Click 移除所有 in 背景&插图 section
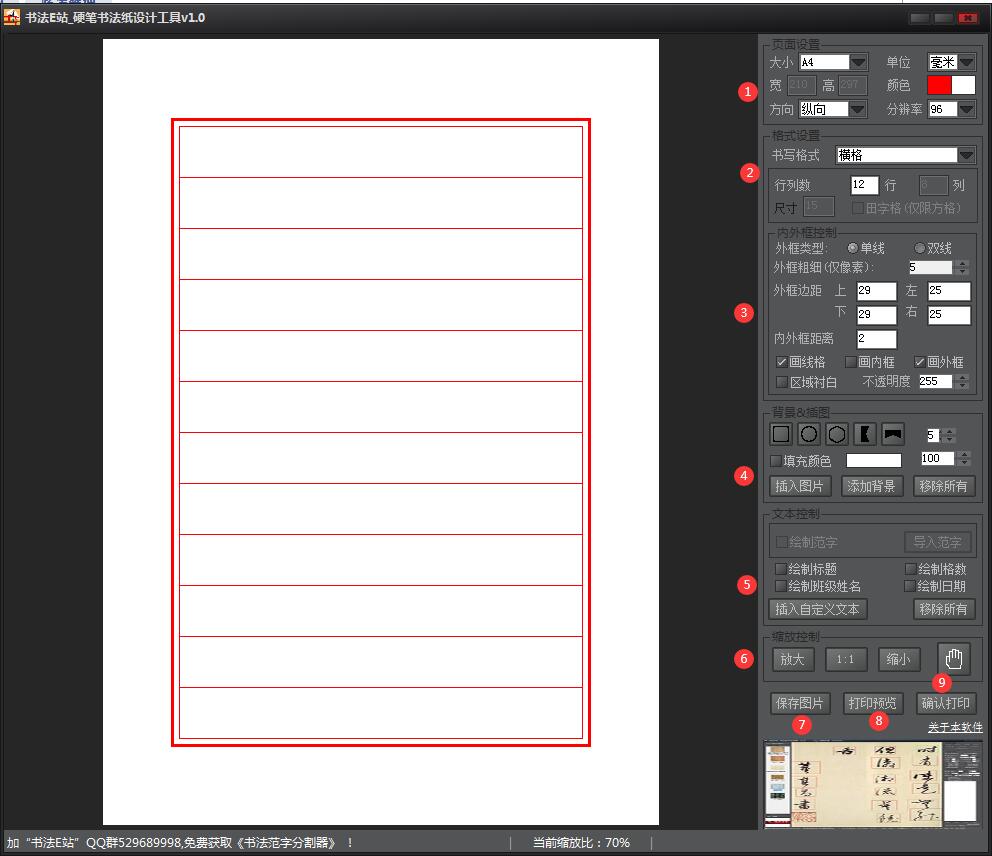 pos(943,486)
